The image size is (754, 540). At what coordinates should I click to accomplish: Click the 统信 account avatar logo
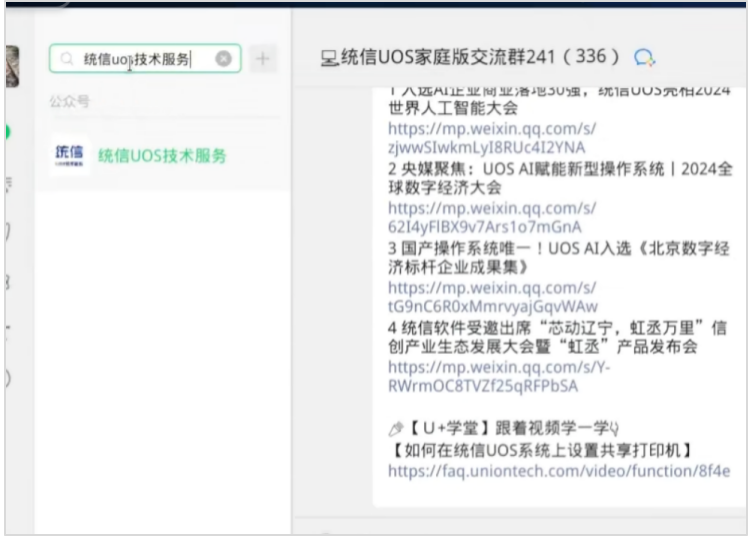69,155
